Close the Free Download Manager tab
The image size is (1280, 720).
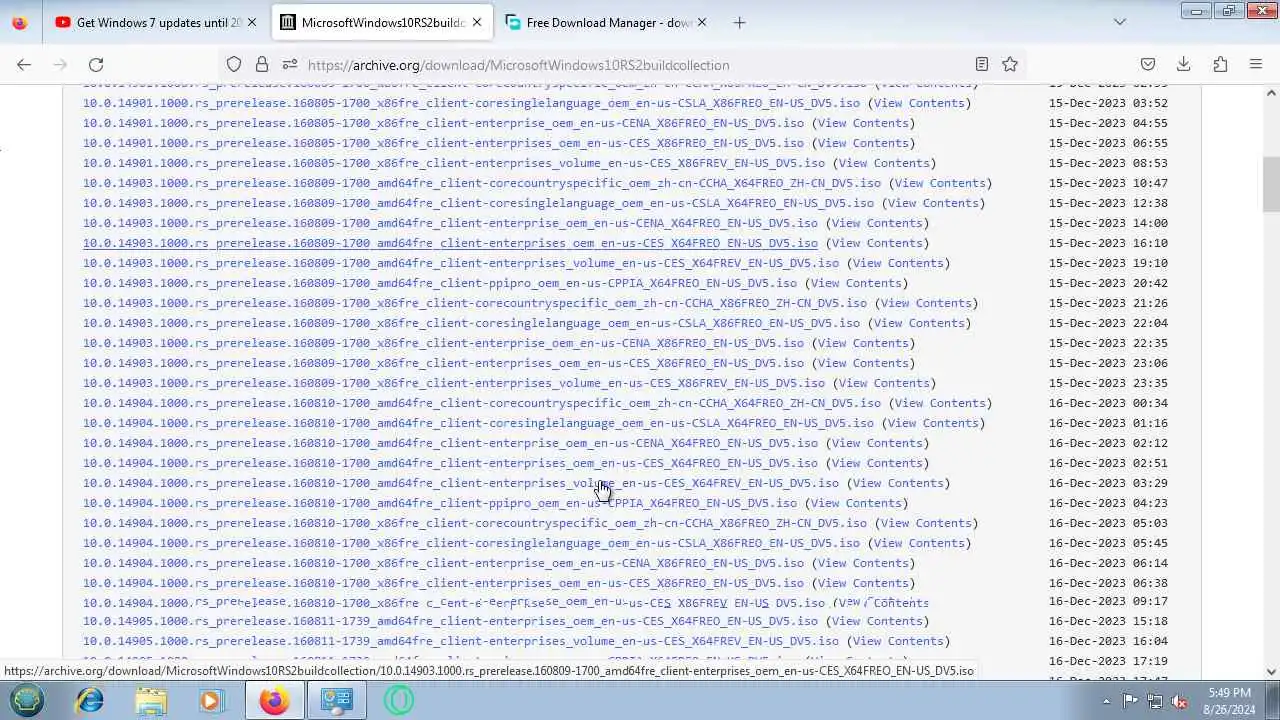point(701,22)
